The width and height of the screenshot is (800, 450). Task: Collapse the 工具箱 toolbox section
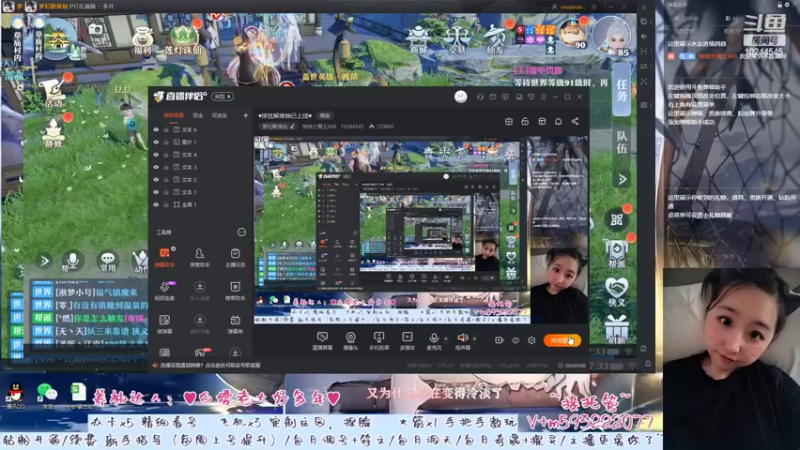click(241, 232)
